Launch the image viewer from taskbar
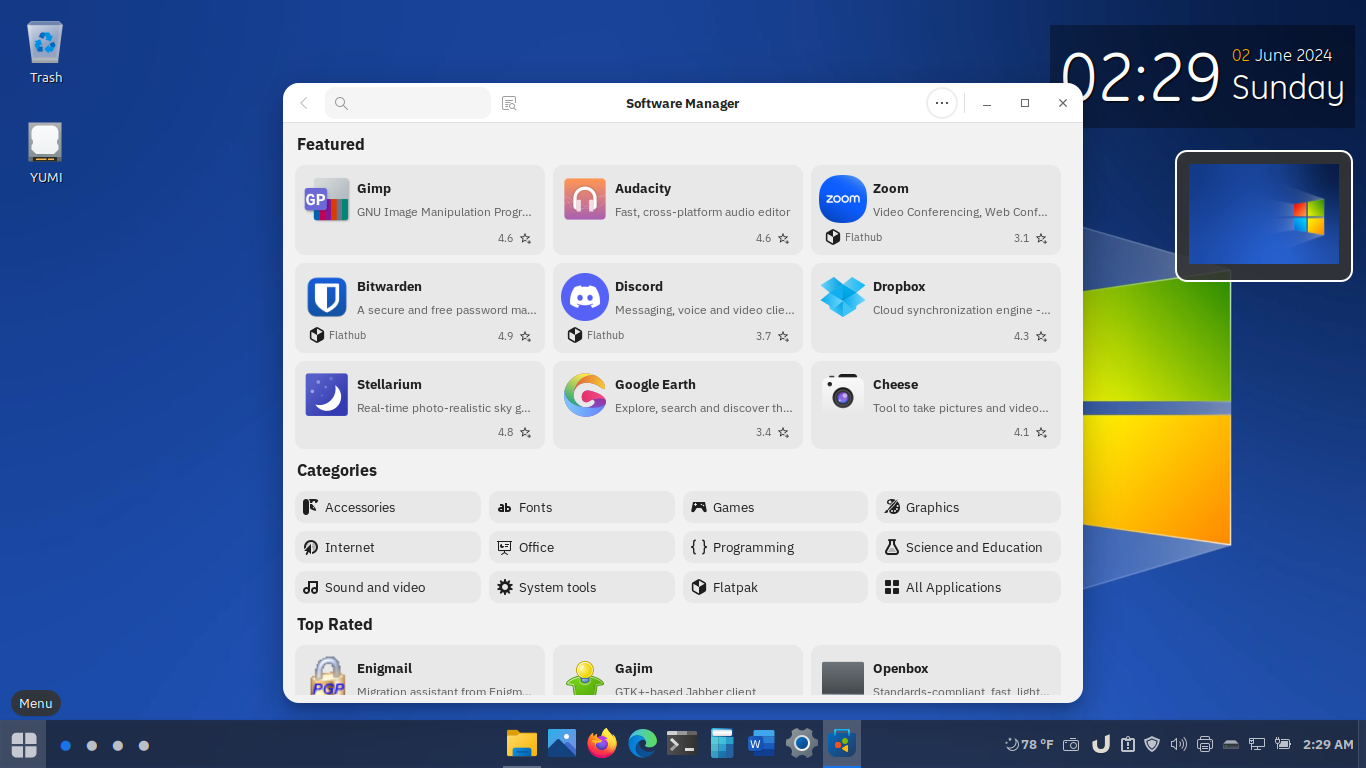This screenshot has width=1366, height=768. 562,743
